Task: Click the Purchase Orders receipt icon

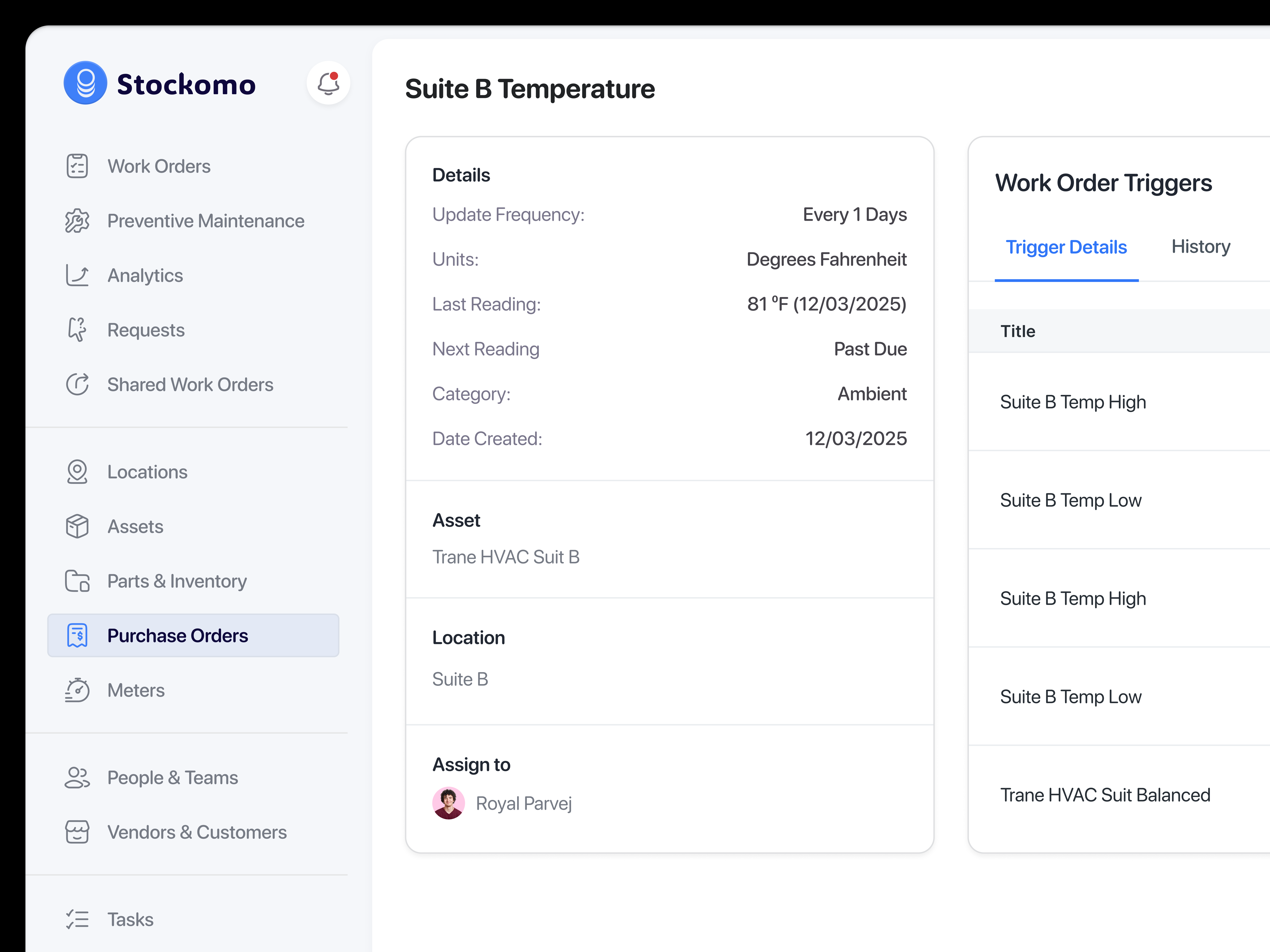Action: pyautogui.click(x=77, y=635)
